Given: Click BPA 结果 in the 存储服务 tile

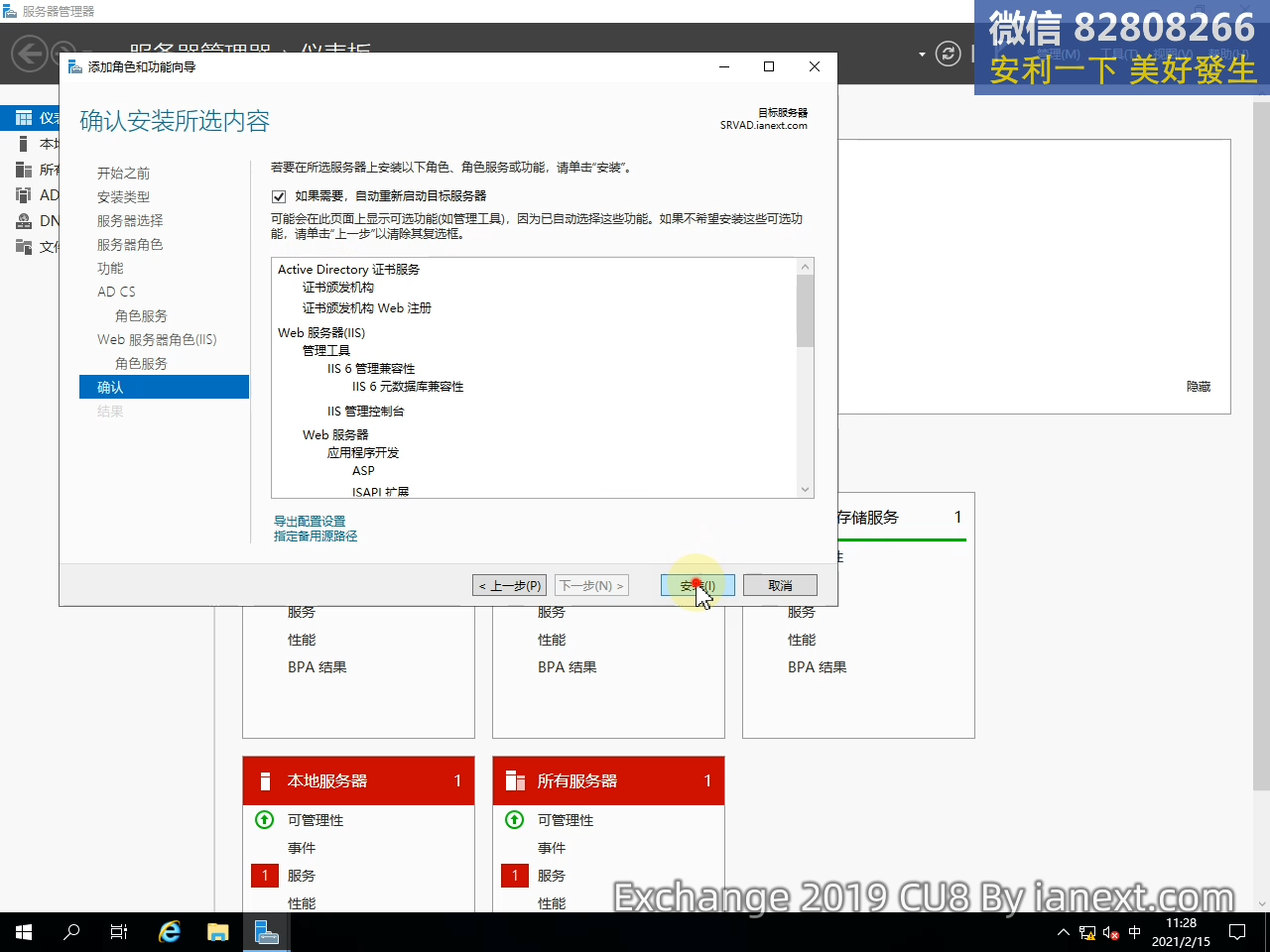Looking at the screenshot, I should 818,667.
